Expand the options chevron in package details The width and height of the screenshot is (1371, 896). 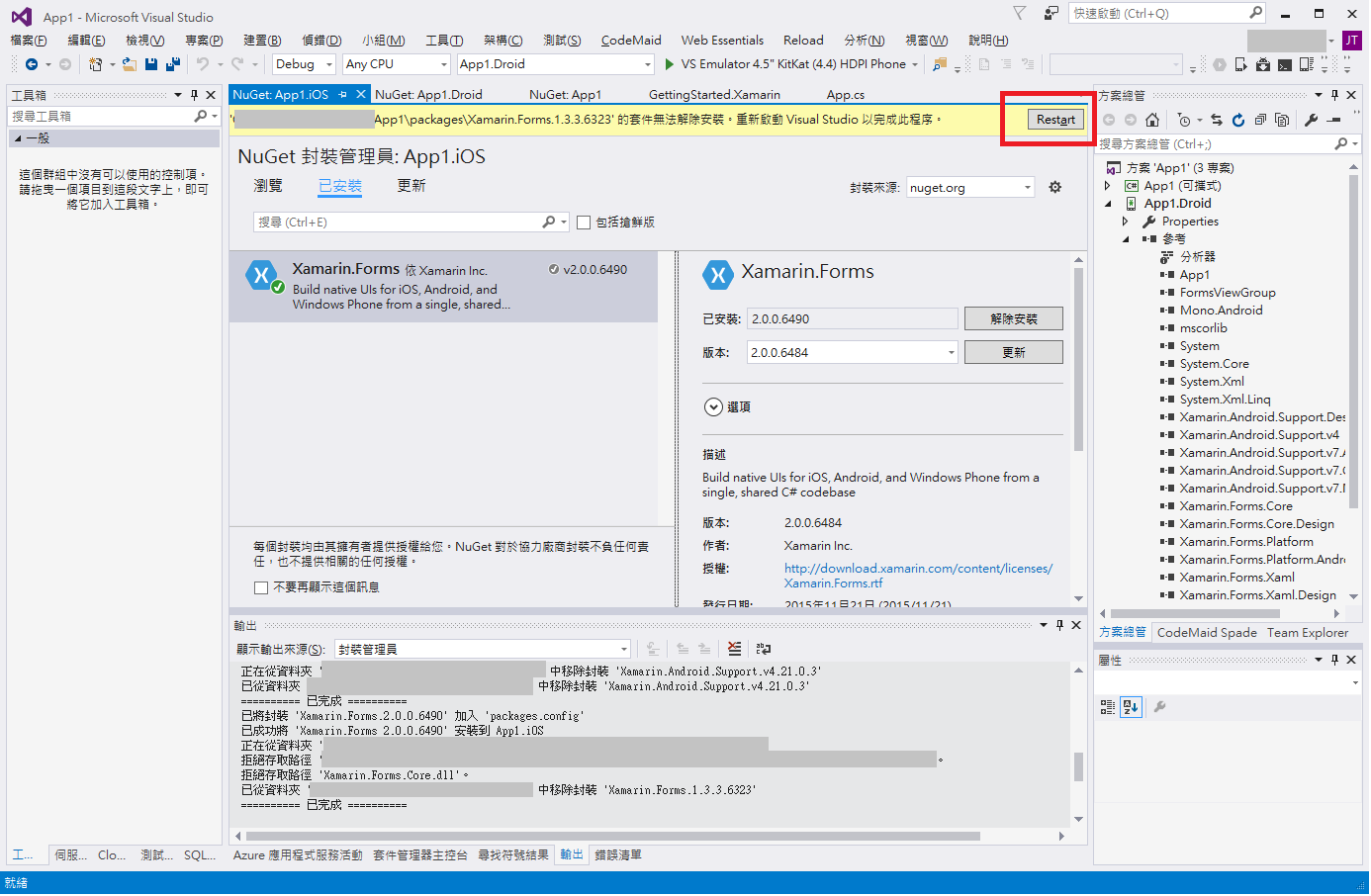[x=713, y=406]
